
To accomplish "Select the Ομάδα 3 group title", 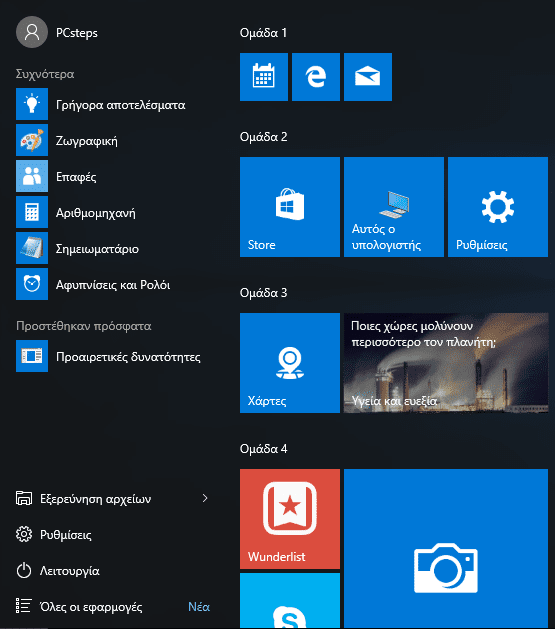I will click(x=263, y=293).
